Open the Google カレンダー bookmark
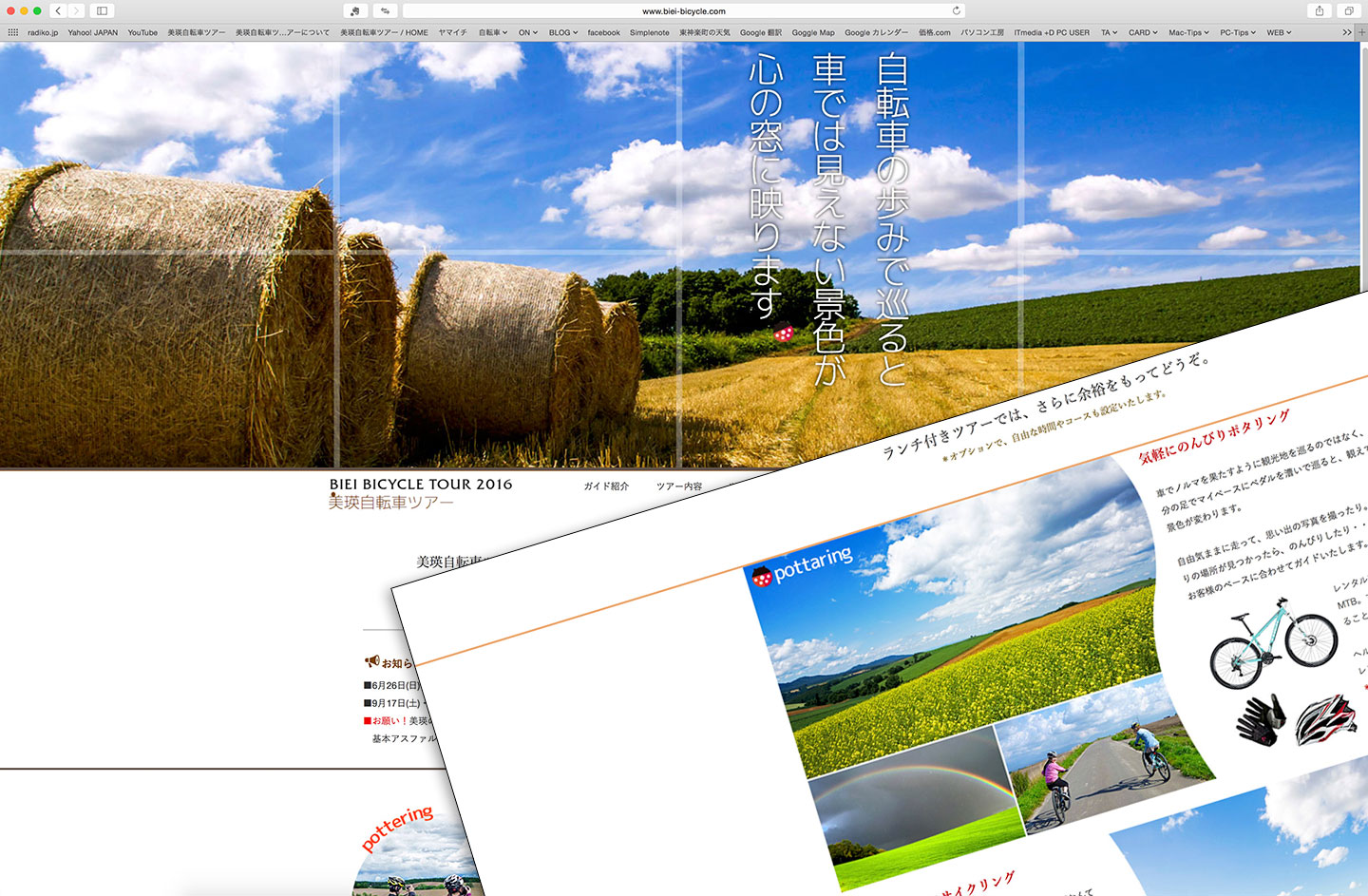1368x896 pixels. pyautogui.click(x=876, y=32)
